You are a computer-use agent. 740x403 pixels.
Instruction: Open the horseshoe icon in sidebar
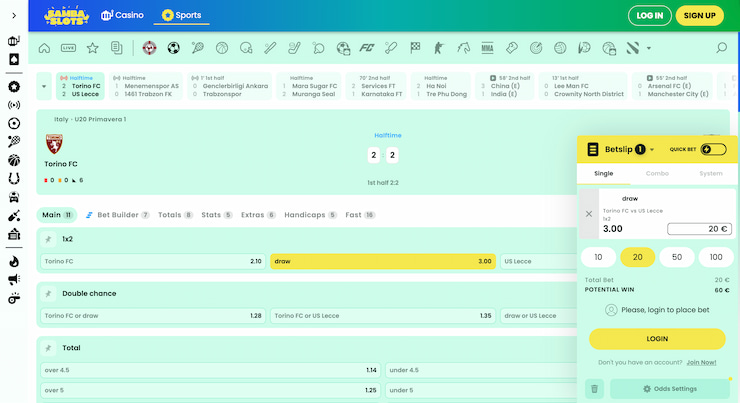pyautogui.click(x=14, y=179)
